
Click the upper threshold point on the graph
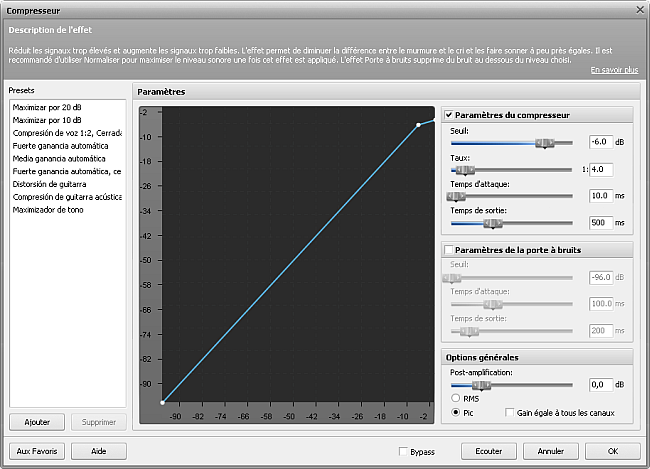(418, 125)
